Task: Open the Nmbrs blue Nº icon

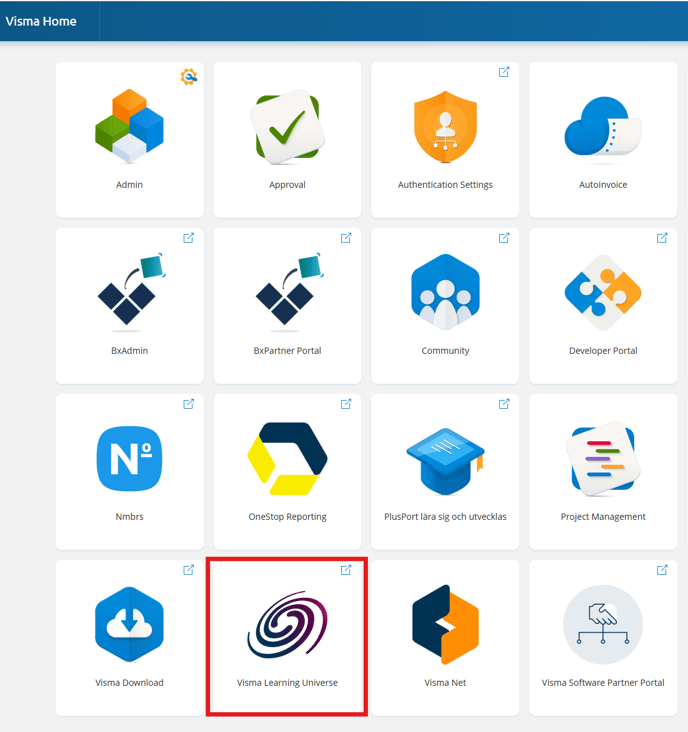Action: click(129, 458)
